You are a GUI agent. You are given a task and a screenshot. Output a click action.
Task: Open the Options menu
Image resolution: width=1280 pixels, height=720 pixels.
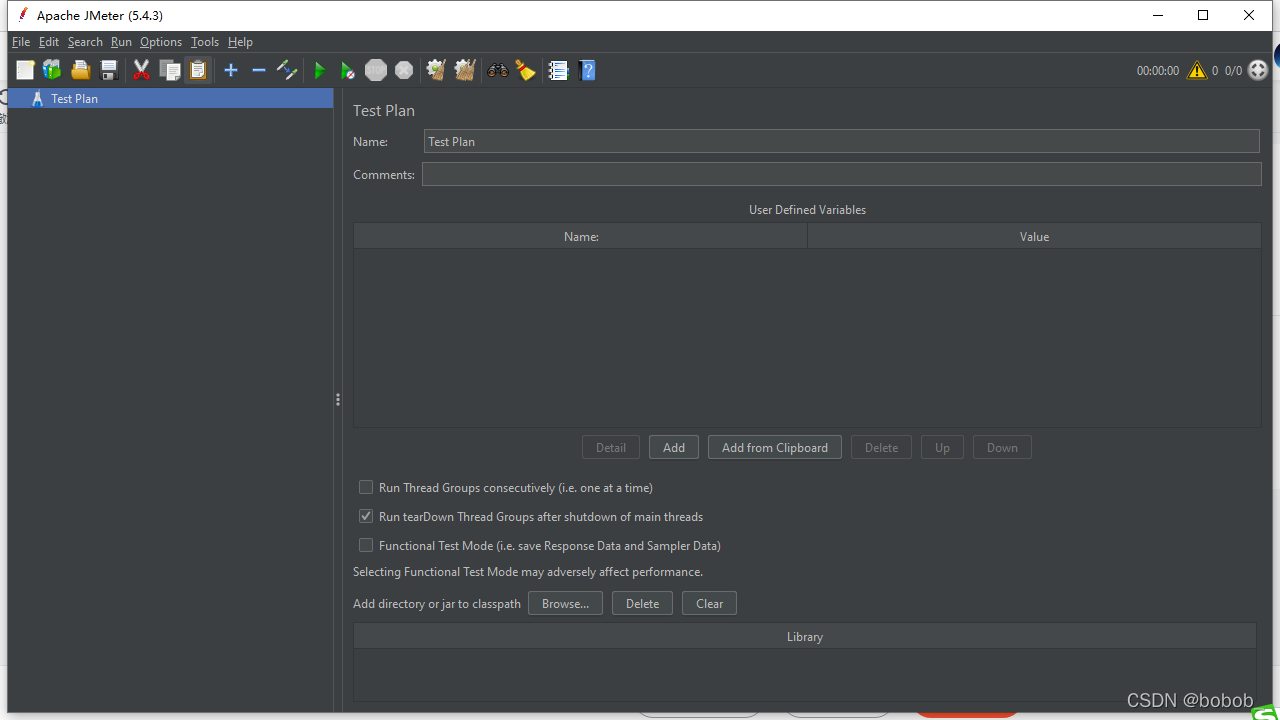click(x=161, y=42)
